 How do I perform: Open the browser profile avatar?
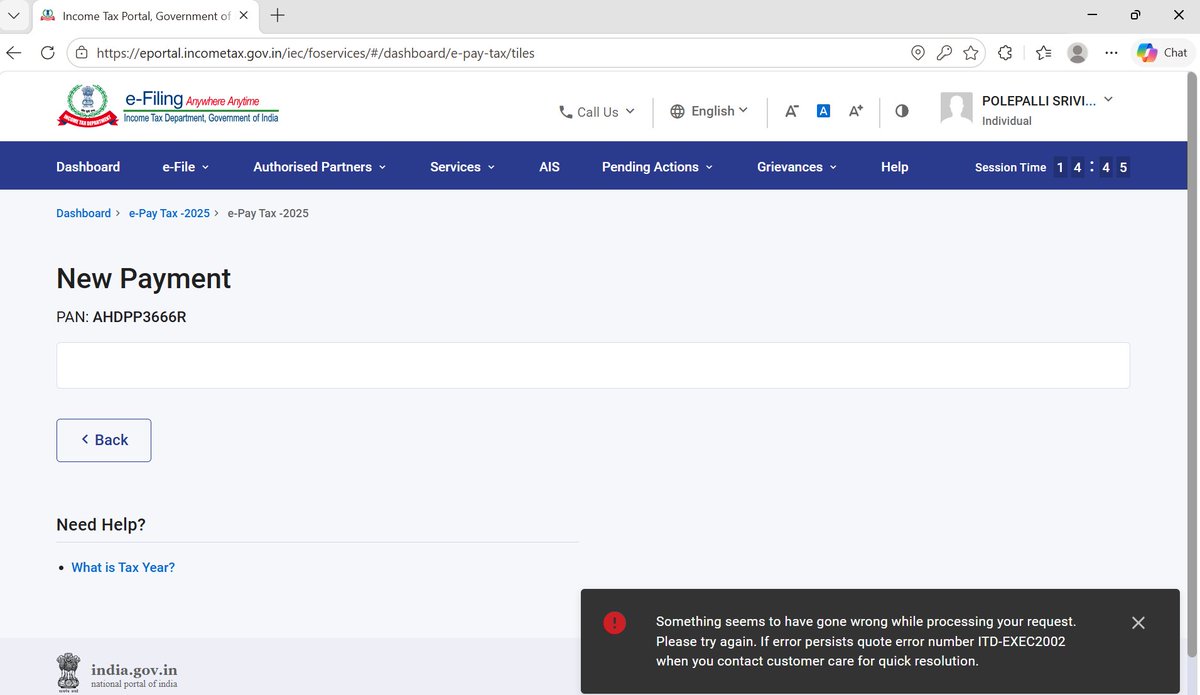click(1077, 53)
